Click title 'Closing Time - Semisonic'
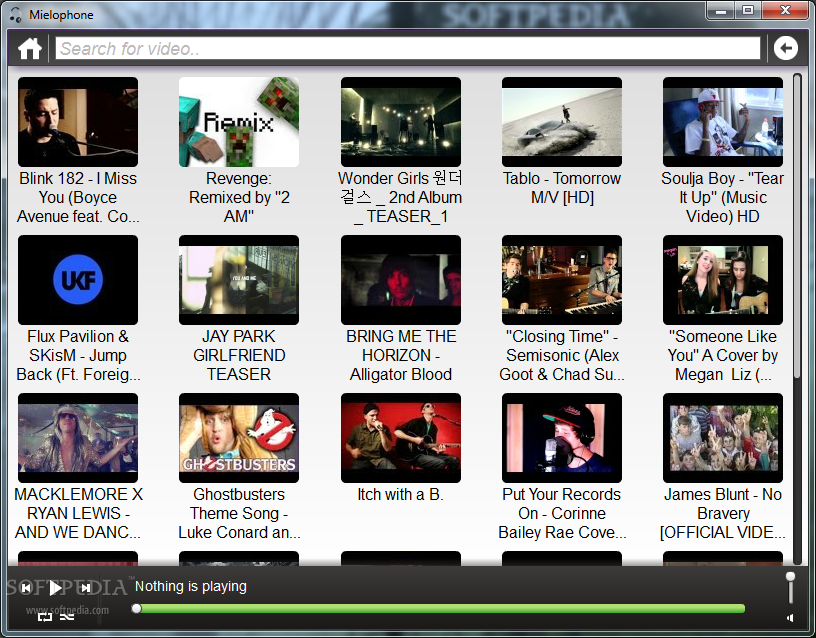Viewport: 816px width, 638px height. (562, 355)
